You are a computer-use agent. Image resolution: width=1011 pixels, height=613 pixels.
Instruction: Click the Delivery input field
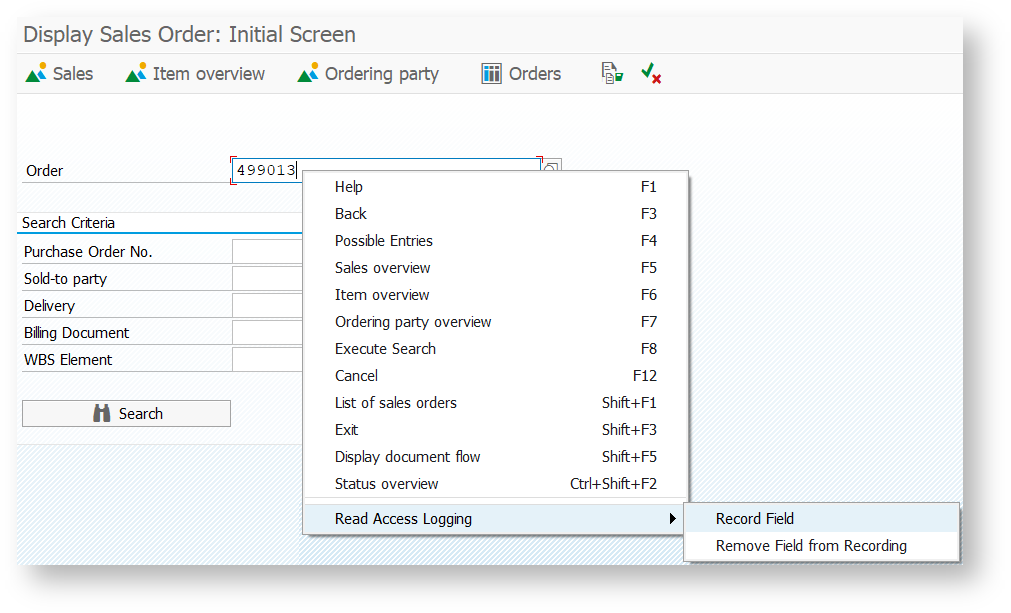pyautogui.click(x=267, y=306)
